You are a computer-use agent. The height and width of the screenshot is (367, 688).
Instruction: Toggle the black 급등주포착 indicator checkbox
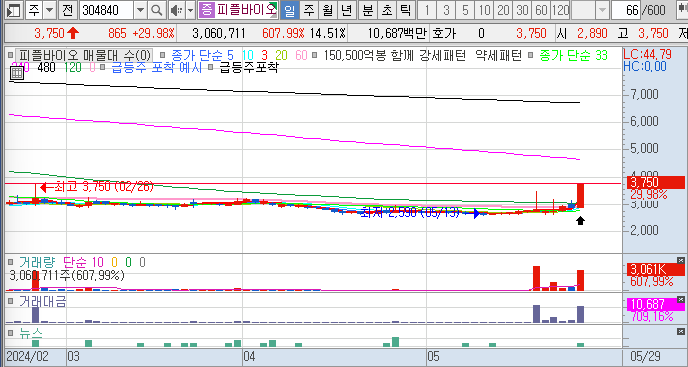tap(211, 68)
